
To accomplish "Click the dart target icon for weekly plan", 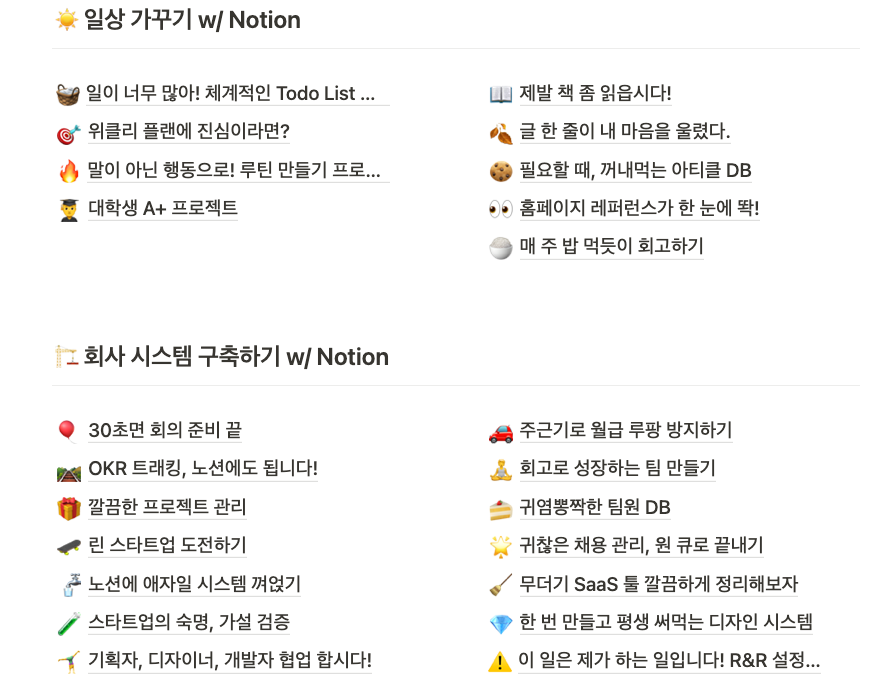I will 69,133.
